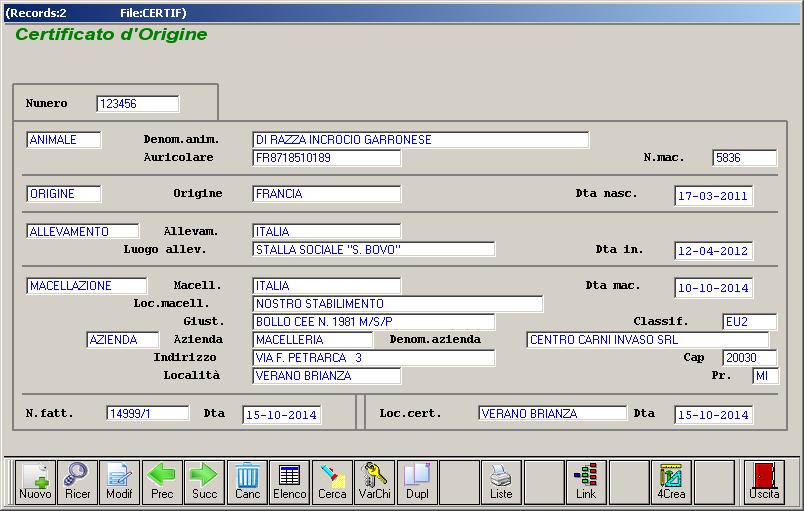Screen dimensions: 804x511
Task: Select Loc.cert. field VERANO BRIANZA
Action: (x=552, y=413)
